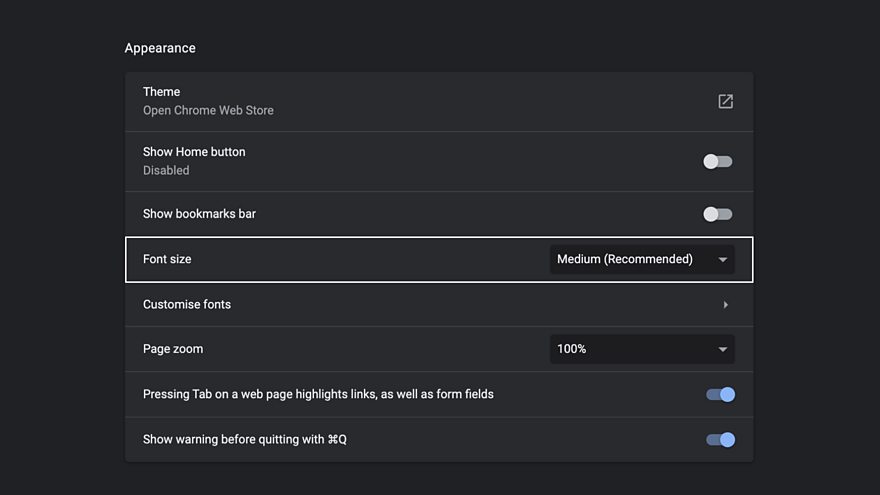
Task: Click the Page zoom dropdown arrow
Action: pos(723,350)
